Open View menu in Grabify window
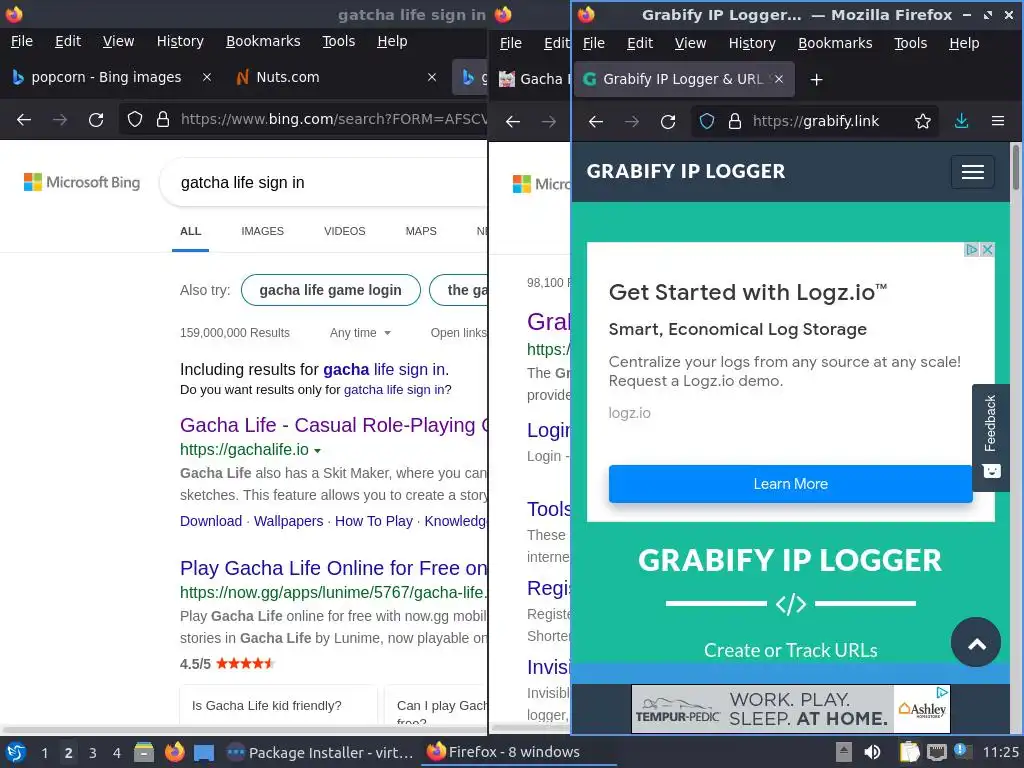The image size is (1024, 768). pyautogui.click(x=690, y=43)
